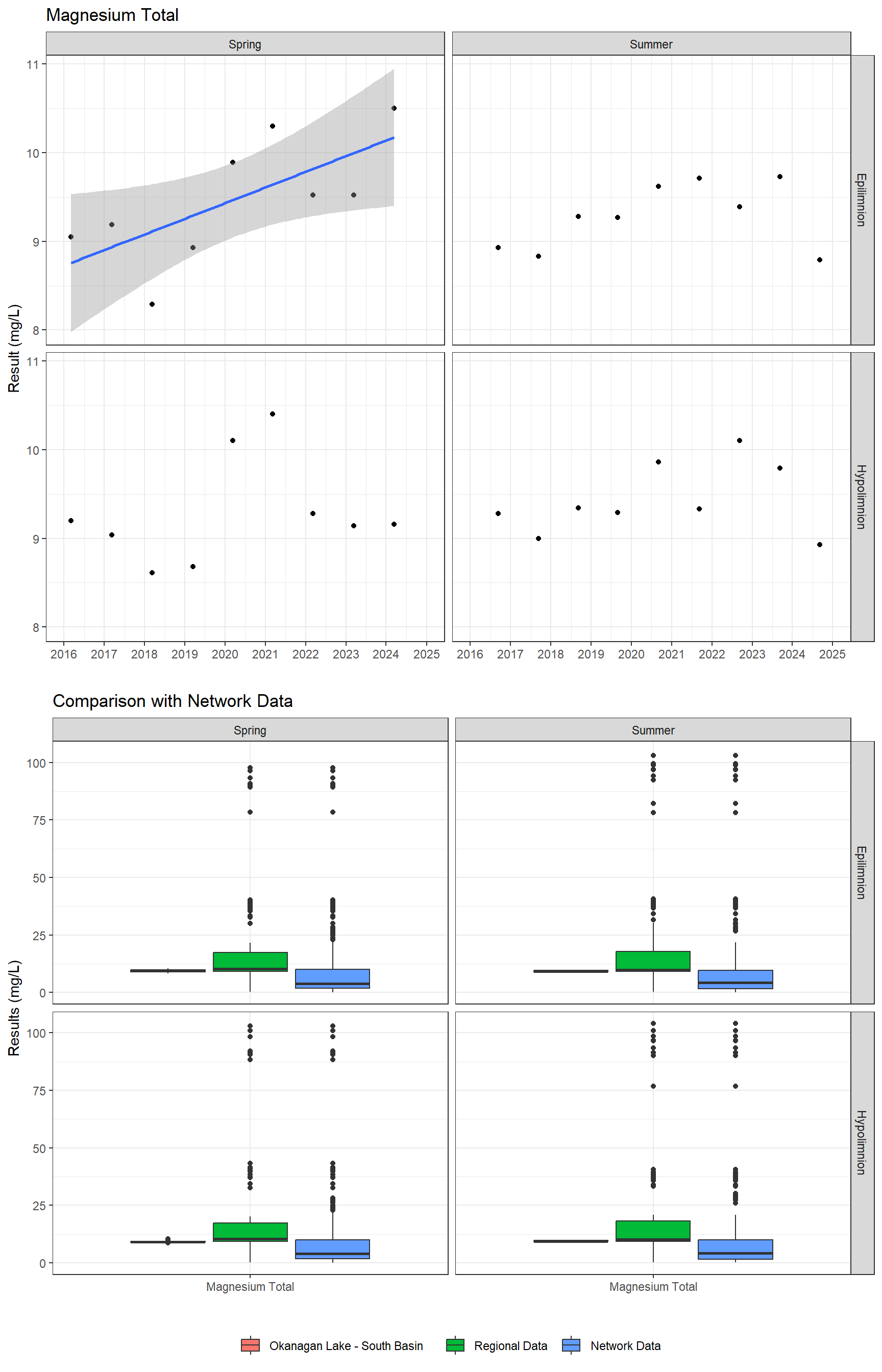
Task: Click the 'Result (mg/L)' y-axis label
Action: click(x=14, y=348)
